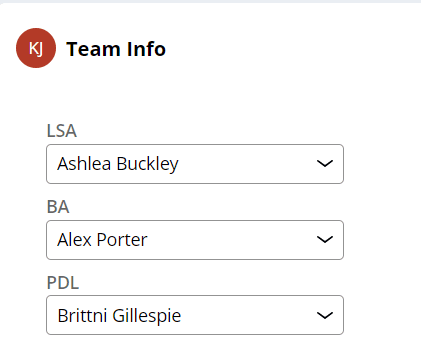Select the Alex Porter name text
421x364 pixels.
tap(102, 240)
